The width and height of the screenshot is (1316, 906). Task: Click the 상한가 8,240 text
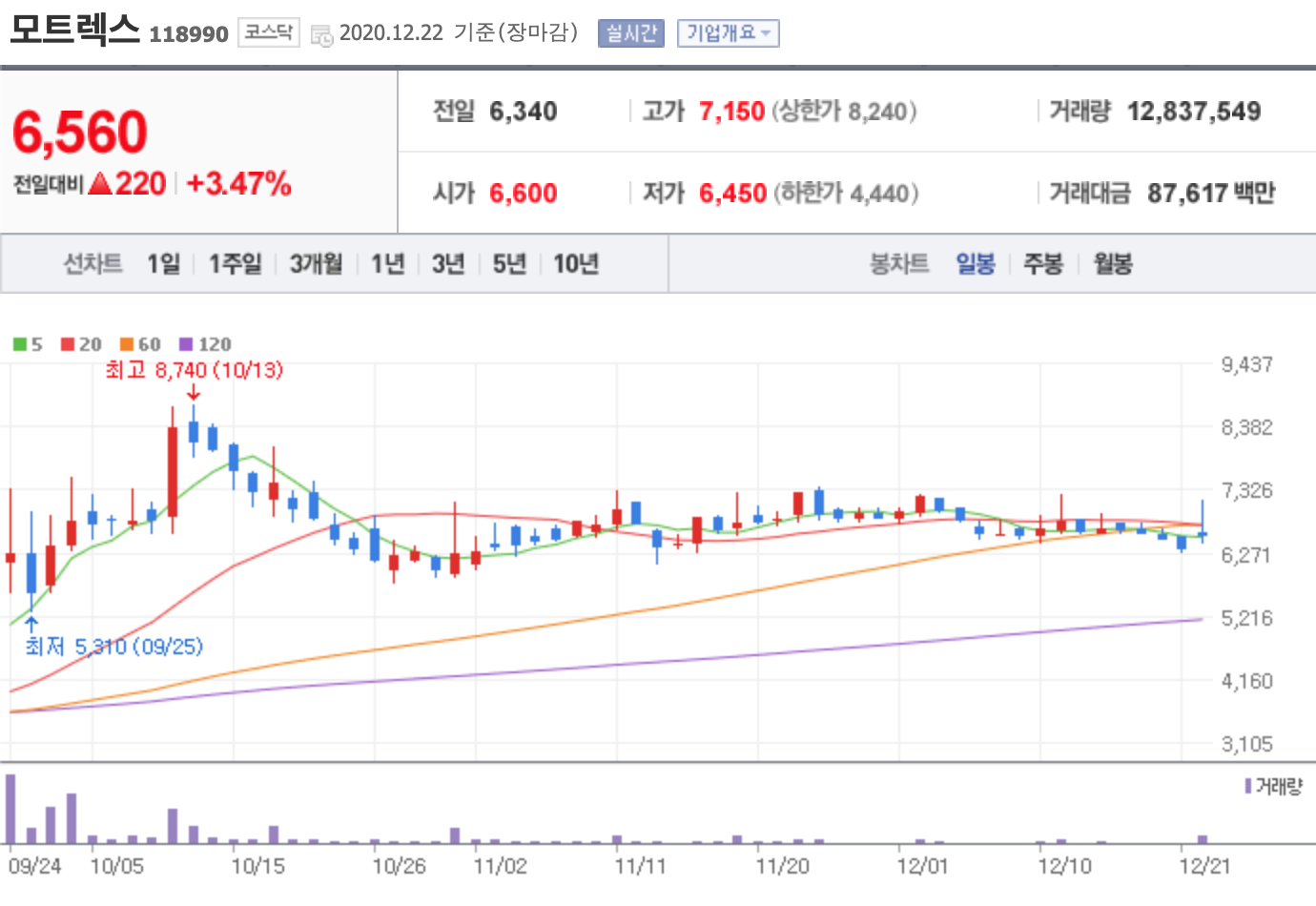(844, 112)
